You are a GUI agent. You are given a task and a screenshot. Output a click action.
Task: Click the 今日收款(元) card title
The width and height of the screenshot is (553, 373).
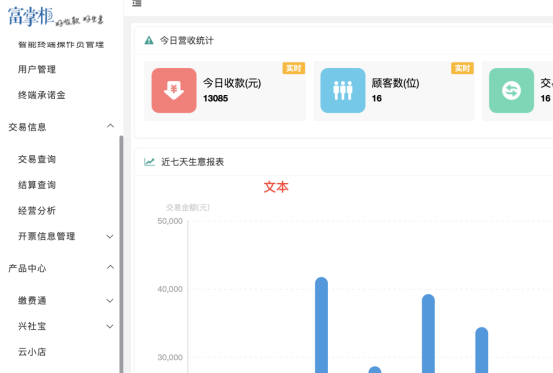coord(232,83)
